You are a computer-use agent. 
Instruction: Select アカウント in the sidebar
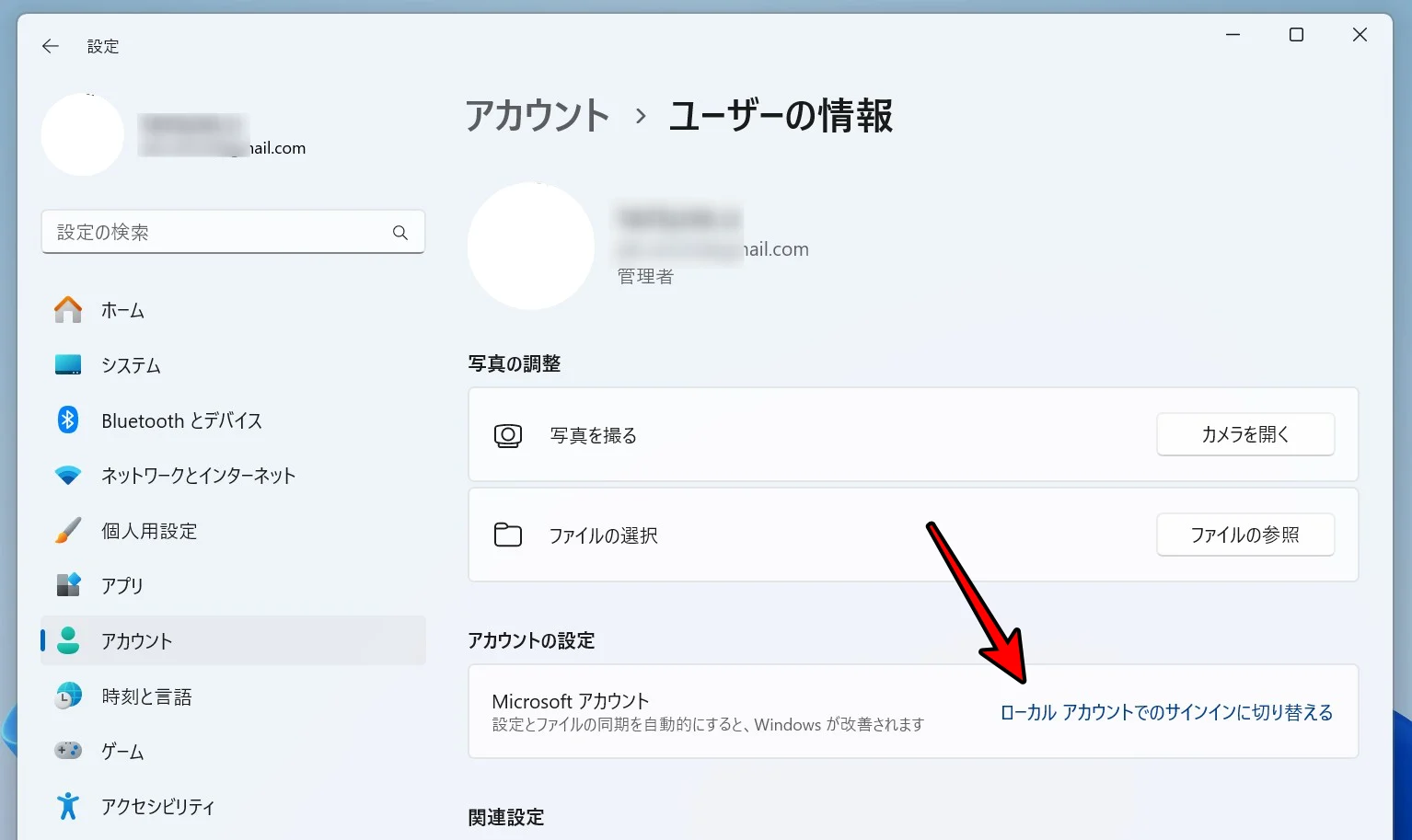(136, 640)
